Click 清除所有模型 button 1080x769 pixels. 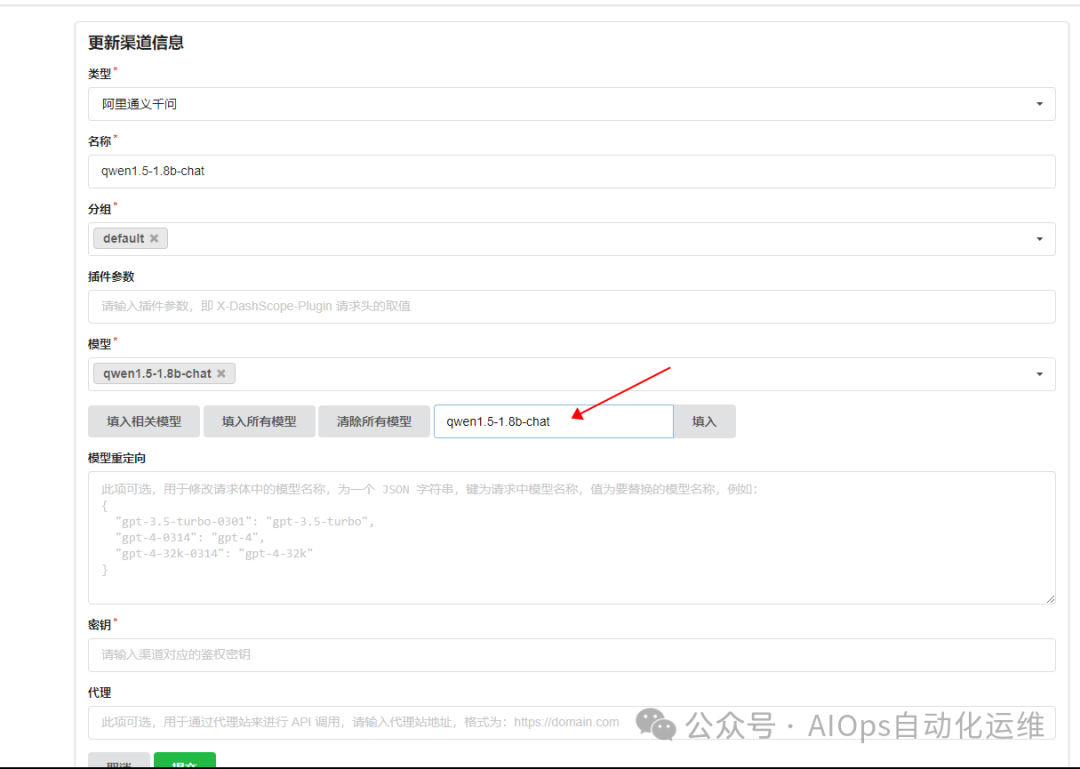(x=374, y=421)
